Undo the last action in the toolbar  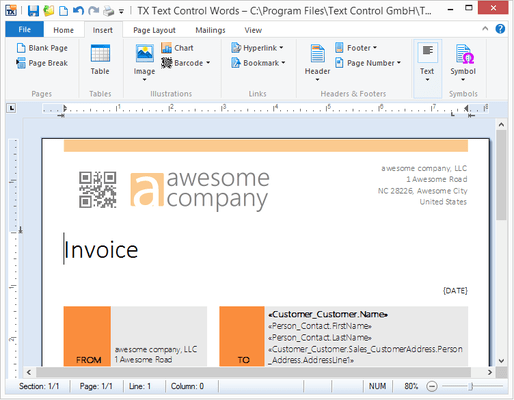tap(78, 11)
